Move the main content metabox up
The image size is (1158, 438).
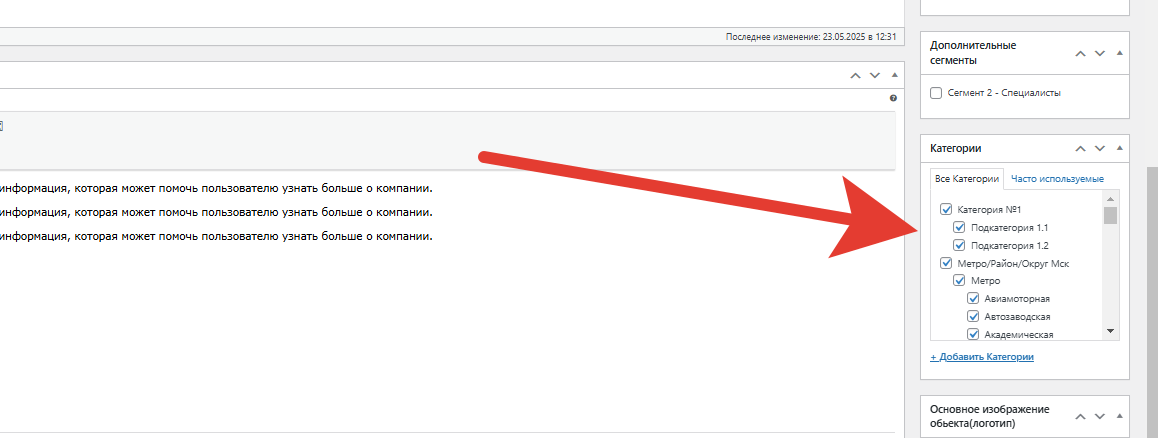point(855,75)
